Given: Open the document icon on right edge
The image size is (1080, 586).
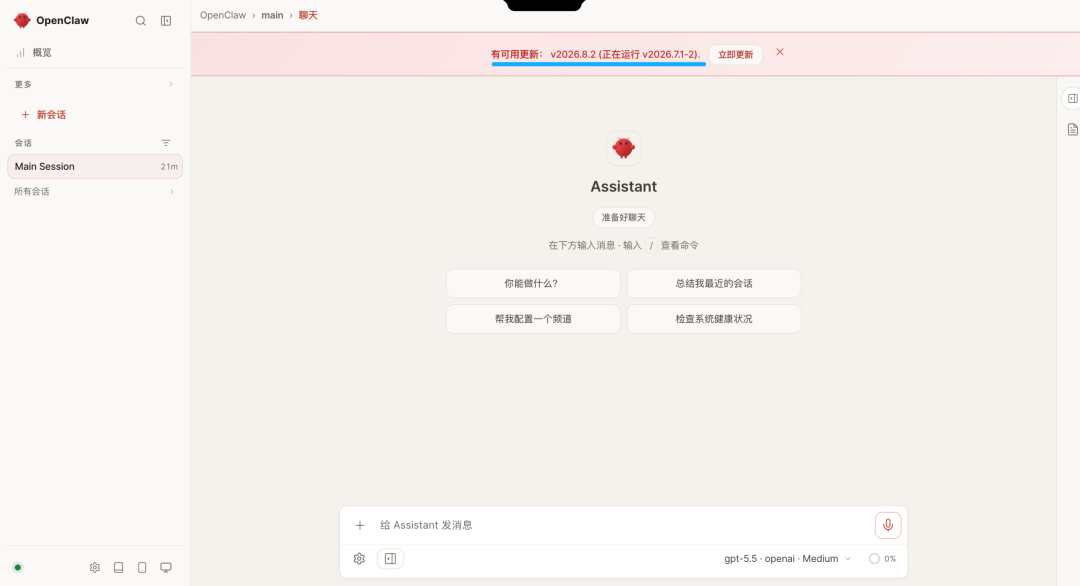Looking at the screenshot, I should coord(1072,129).
